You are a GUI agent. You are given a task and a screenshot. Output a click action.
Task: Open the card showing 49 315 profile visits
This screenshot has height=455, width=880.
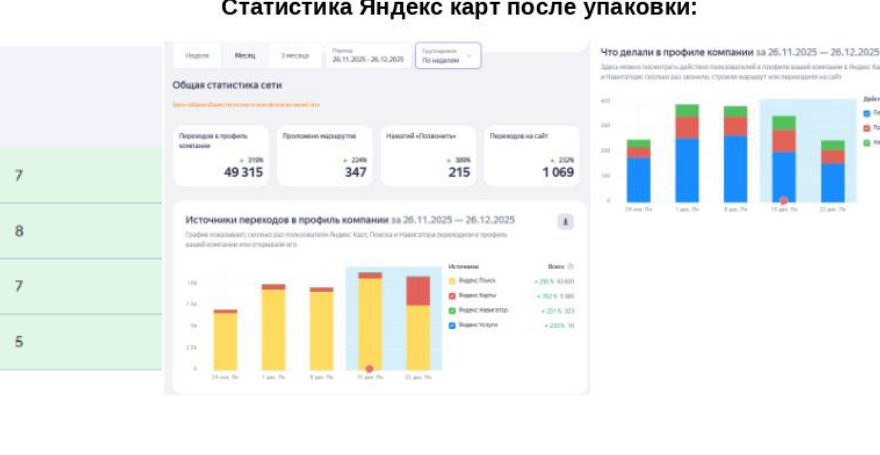221,156
